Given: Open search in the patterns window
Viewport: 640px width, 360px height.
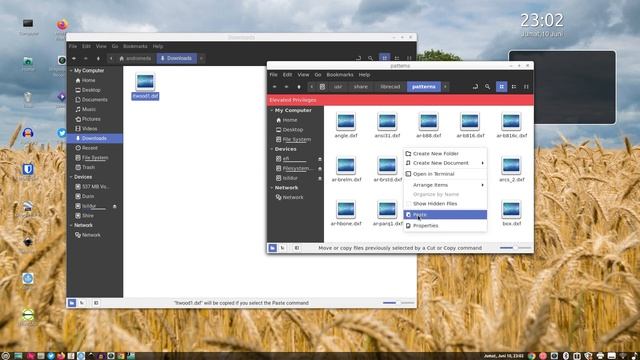Looking at the screenshot, I should coord(487,87).
